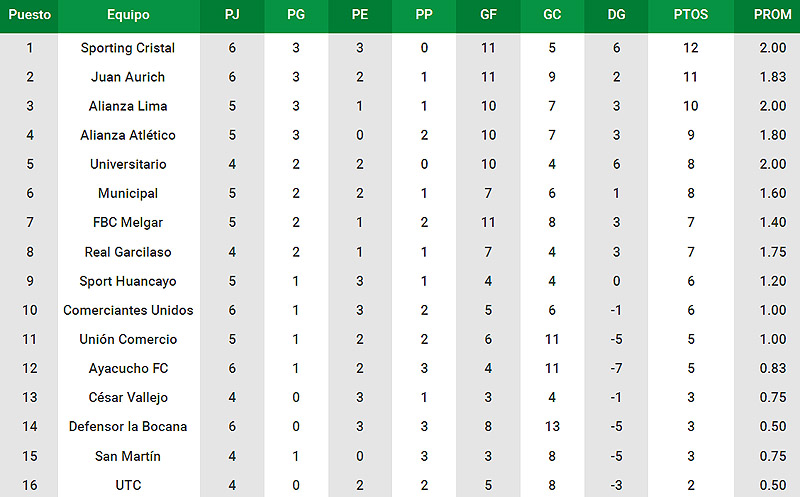Click the GC column header
The image size is (800, 497).
552,14
